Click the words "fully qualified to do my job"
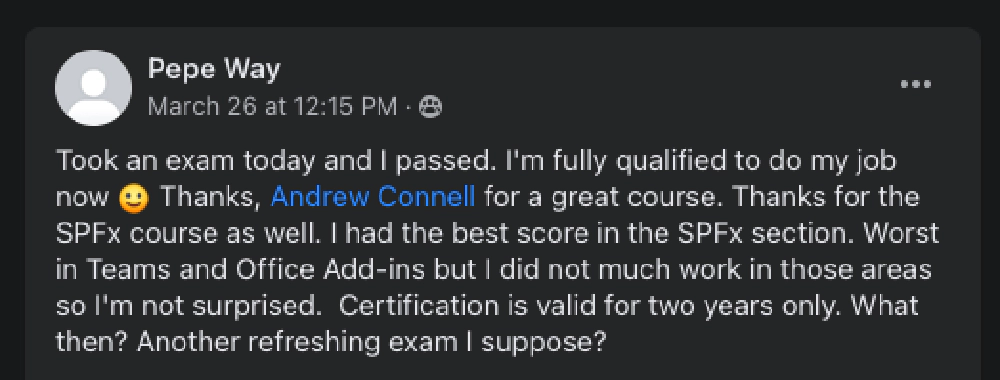This screenshot has height=380, width=1000. (x=713, y=162)
